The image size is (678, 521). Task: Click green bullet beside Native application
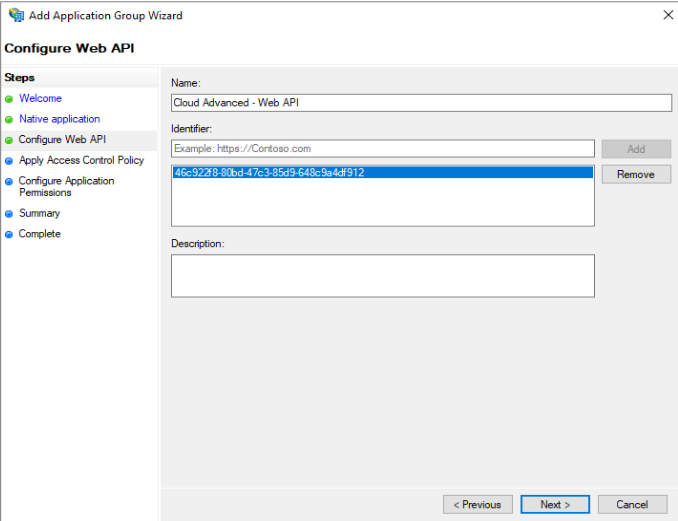[x=9, y=120]
